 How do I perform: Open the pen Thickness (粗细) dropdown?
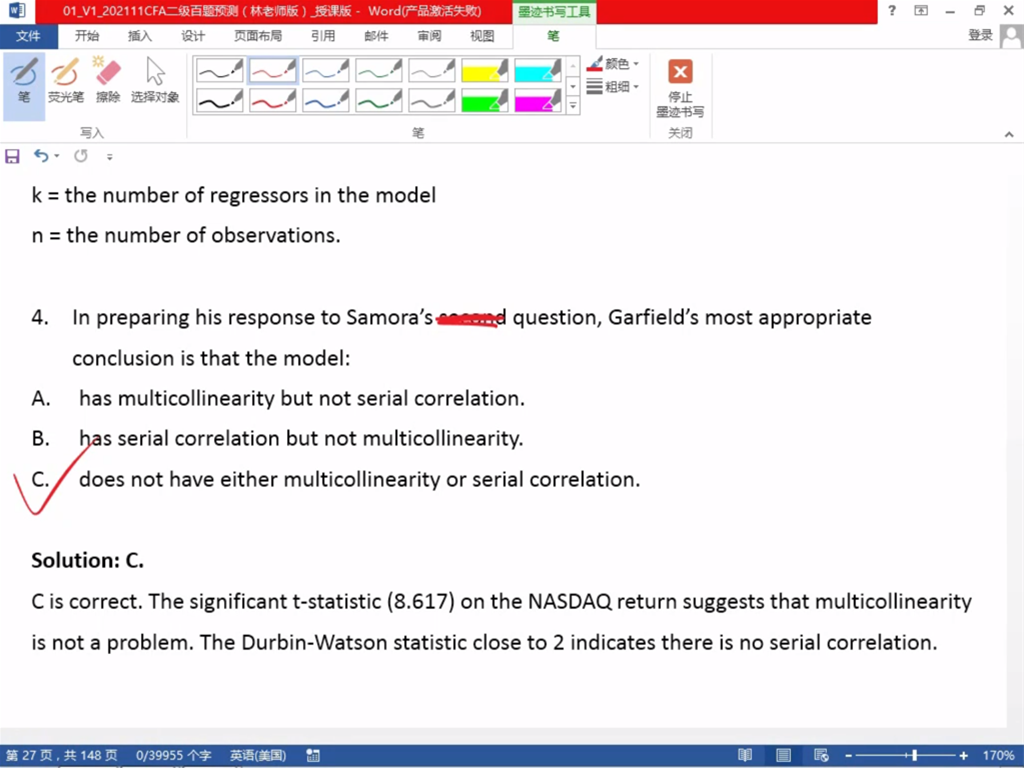coord(614,87)
